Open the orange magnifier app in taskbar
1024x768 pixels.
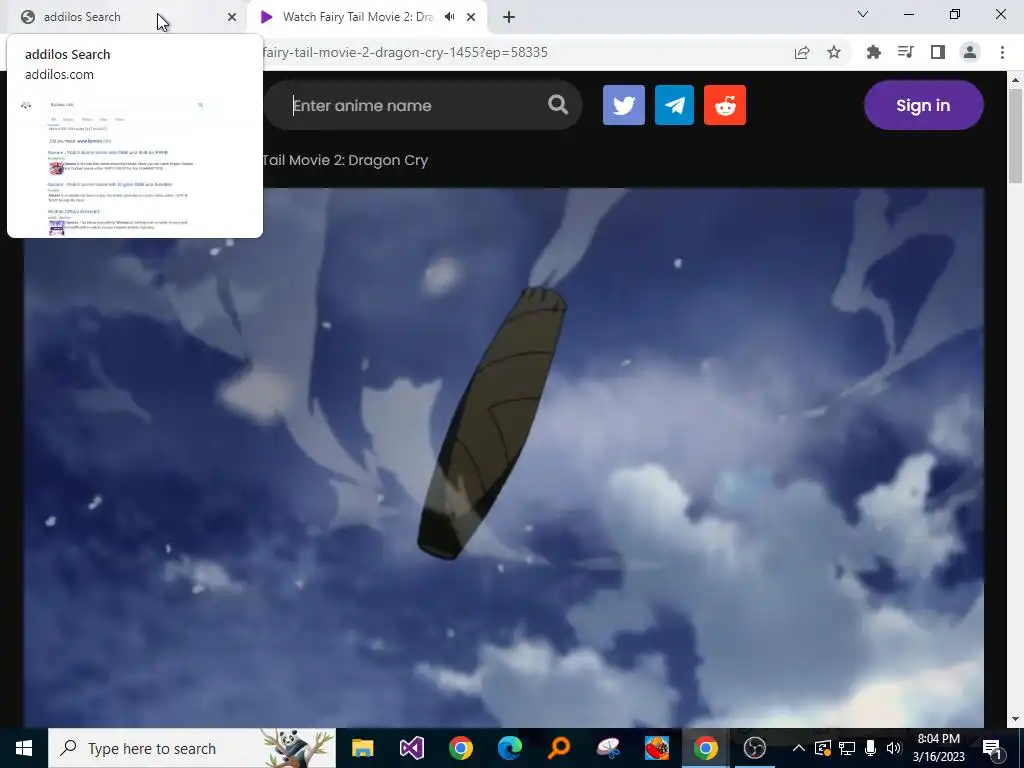[x=558, y=748]
